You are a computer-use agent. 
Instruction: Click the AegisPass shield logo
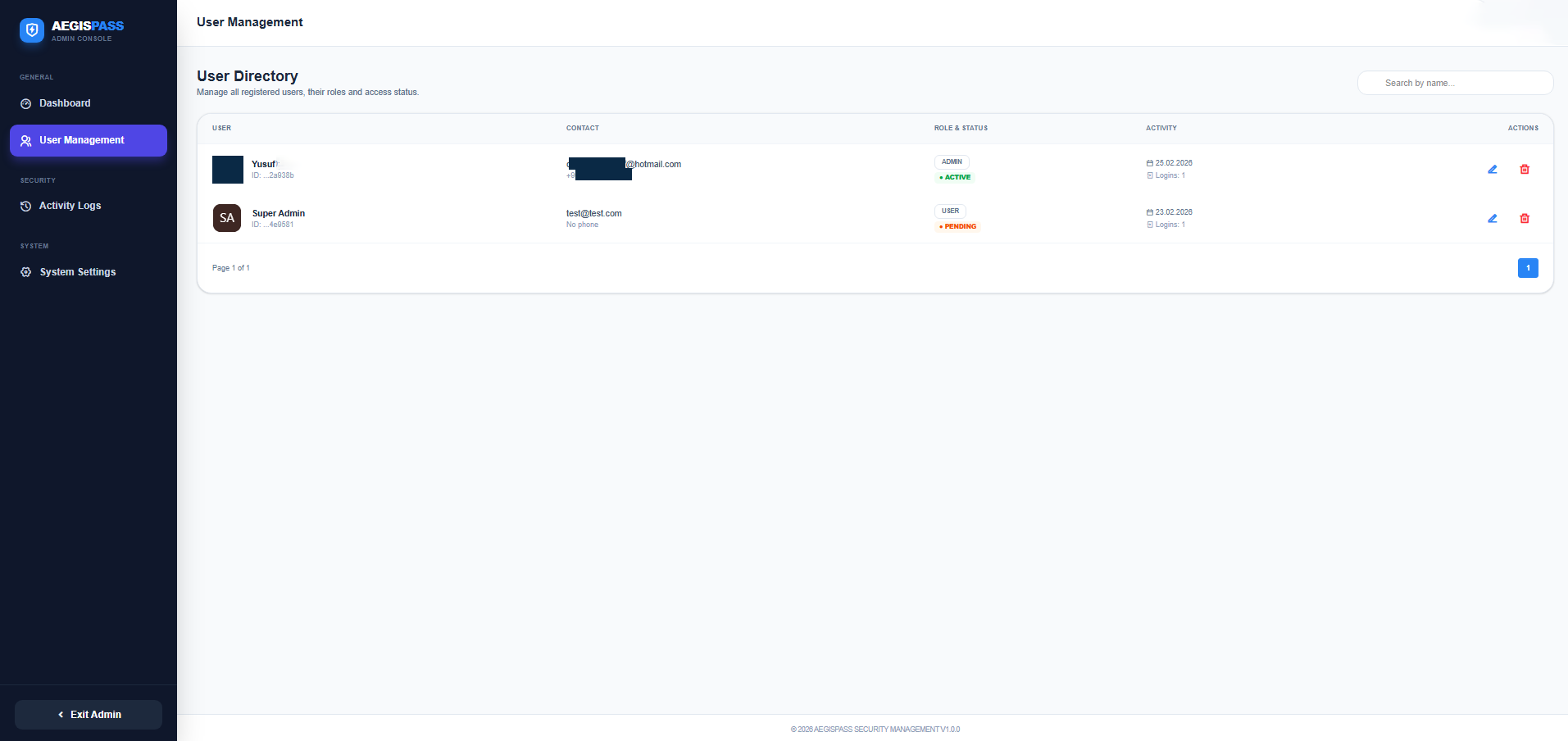30,30
